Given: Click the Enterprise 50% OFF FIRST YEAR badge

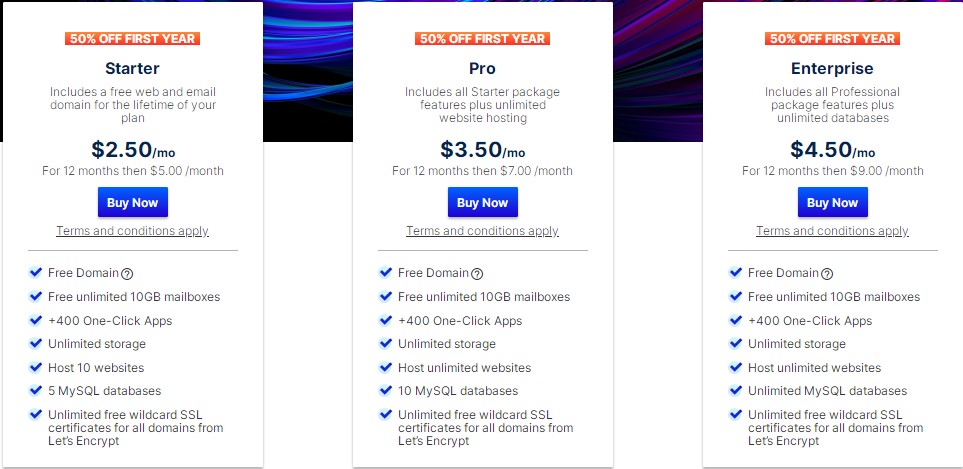Looking at the screenshot, I should pyautogui.click(x=832, y=39).
